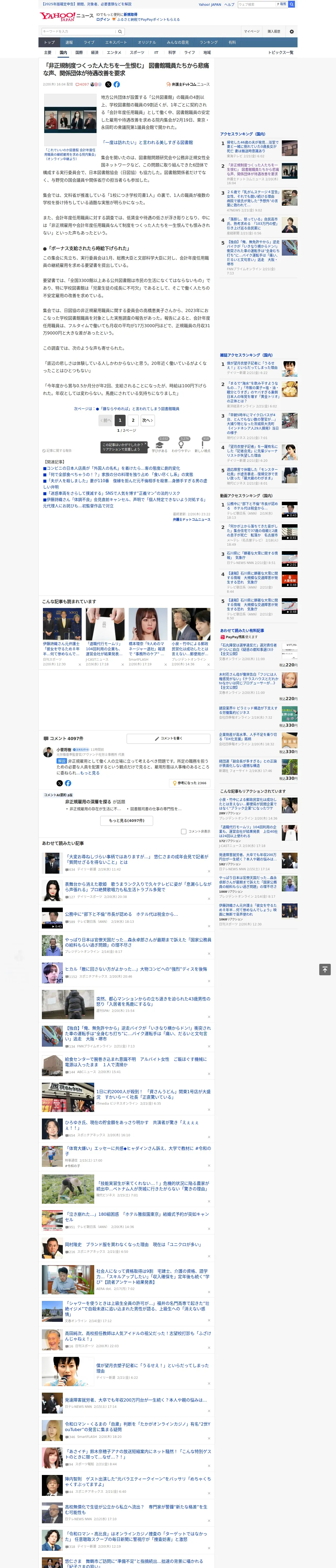Select the スポーツ category
This screenshot has height=1568, width=336.
137,52
